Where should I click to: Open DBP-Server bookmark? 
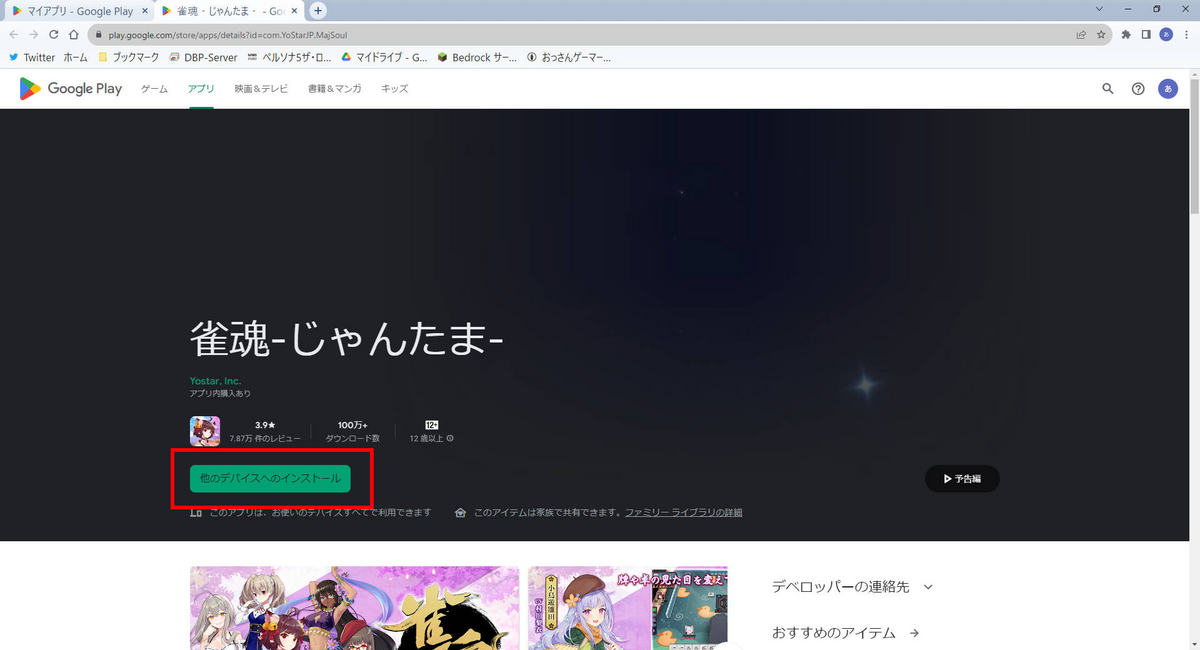pyautogui.click(x=203, y=58)
